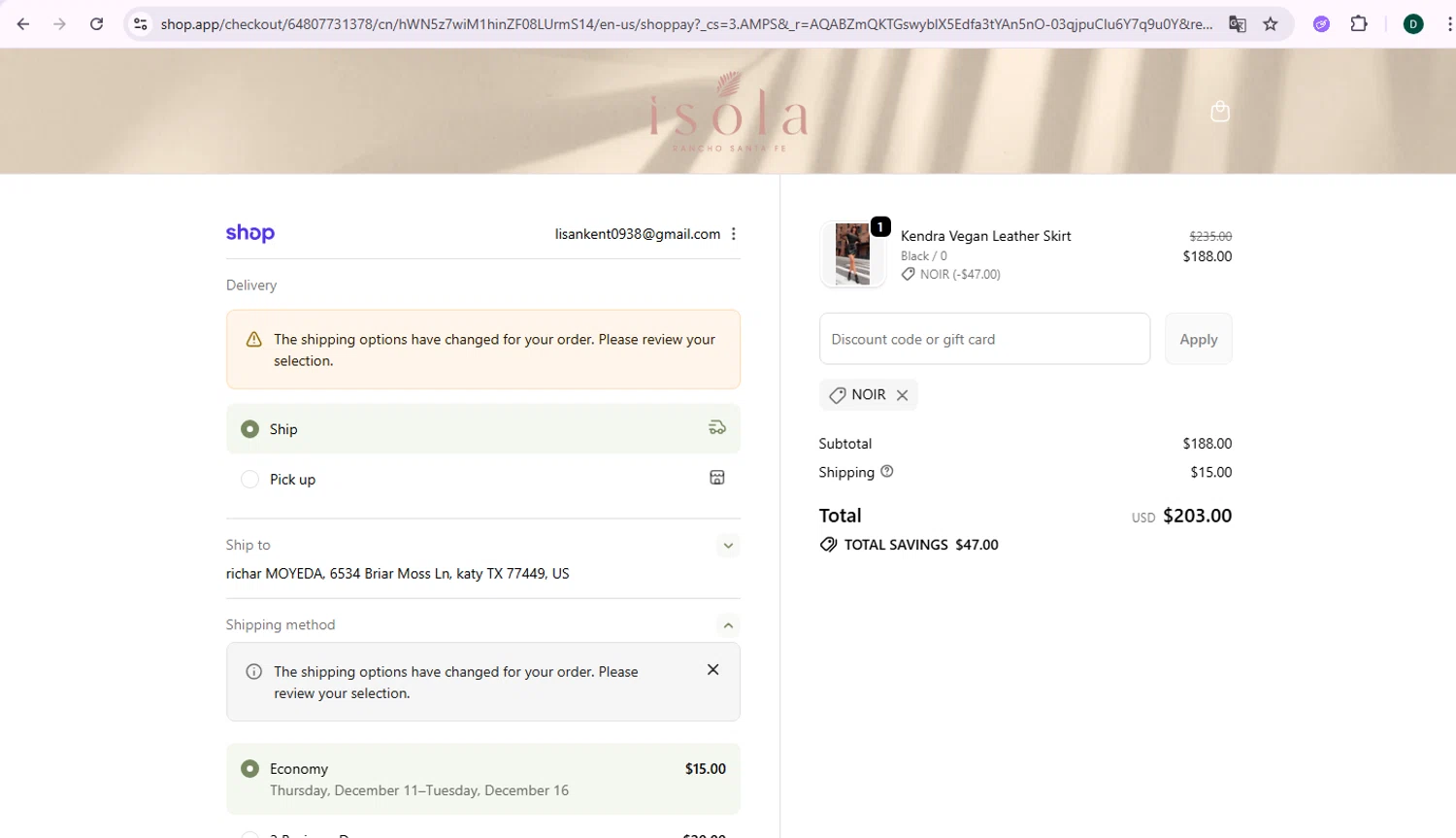Click the ship-to address text
This screenshot has width=1456, height=838.
point(398,574)
